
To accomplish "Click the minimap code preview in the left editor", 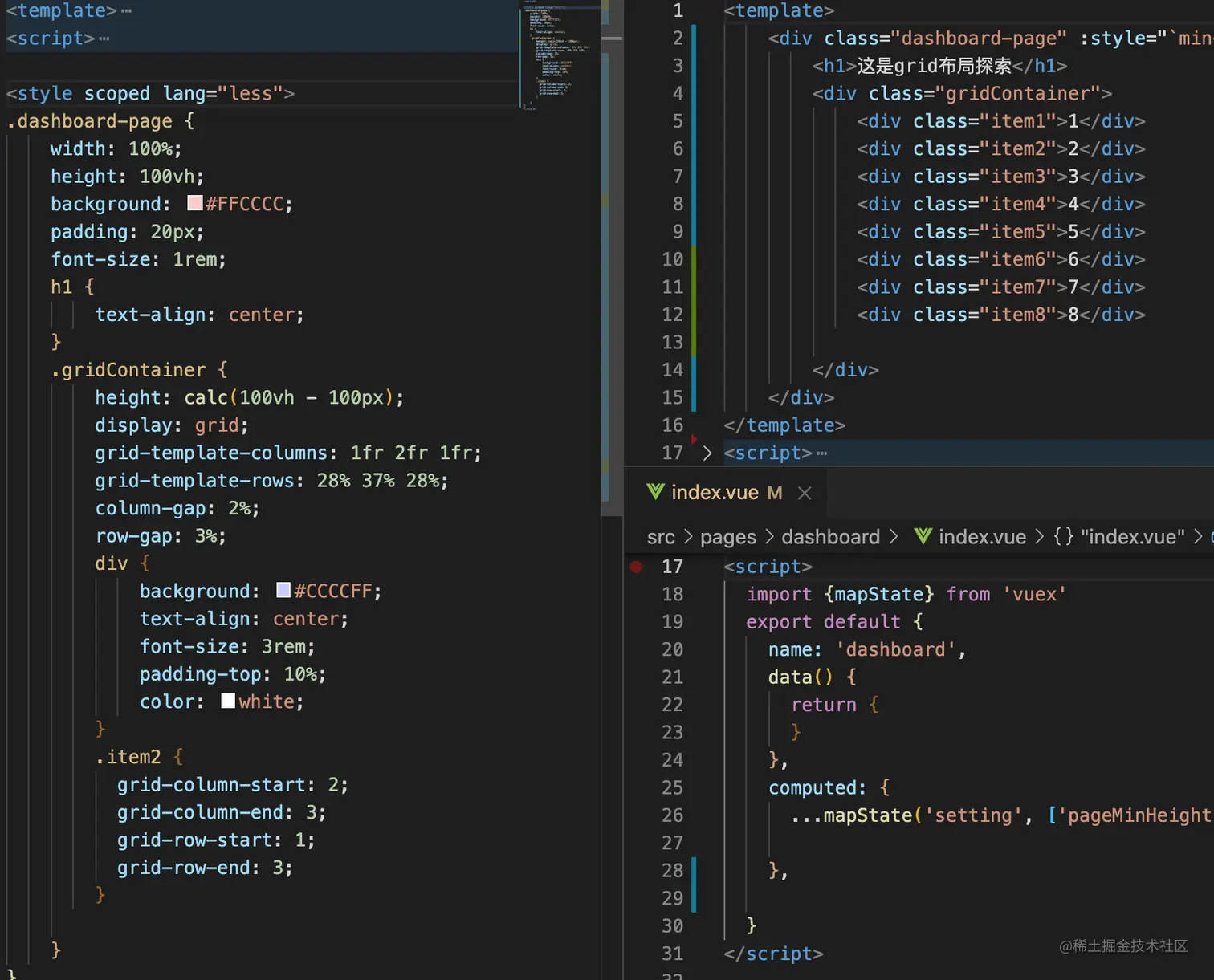I will (560, 55).
